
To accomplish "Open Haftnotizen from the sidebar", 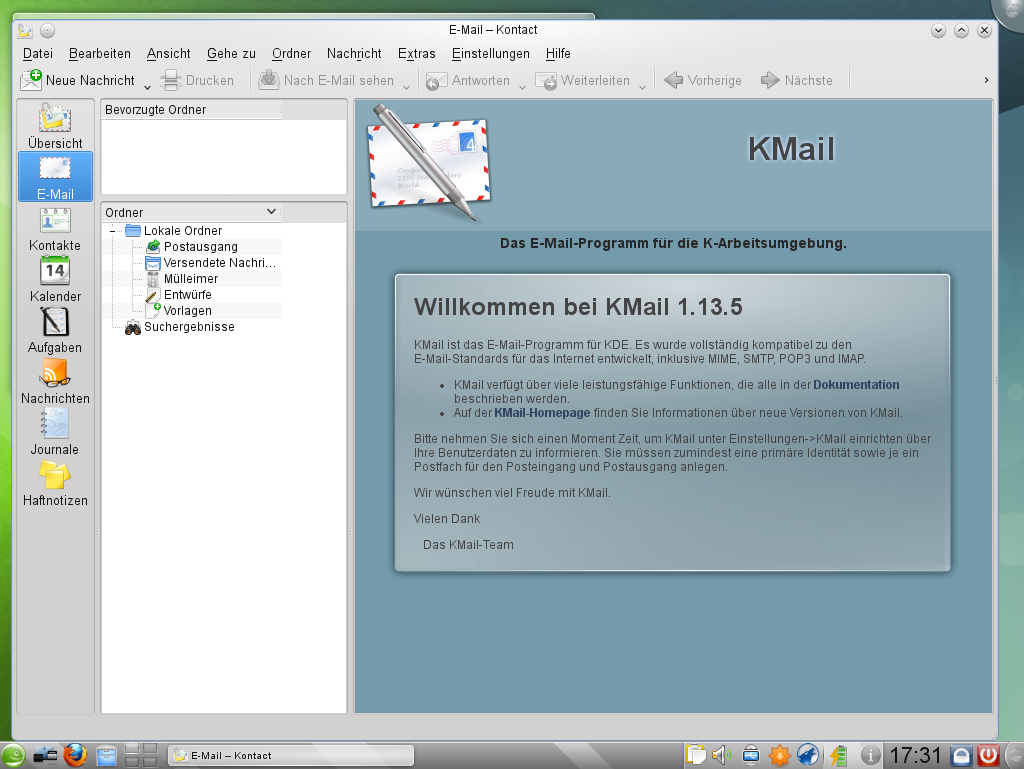I will click(x=55, y=484).
